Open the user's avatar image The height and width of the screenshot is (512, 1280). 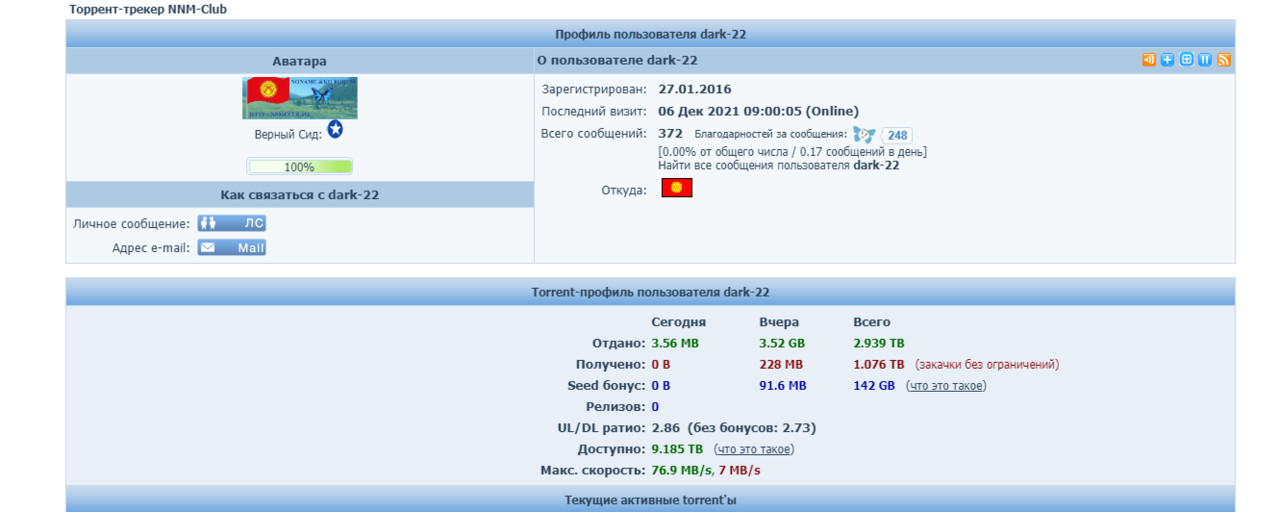pyautogui.click(x=299, y=98)
